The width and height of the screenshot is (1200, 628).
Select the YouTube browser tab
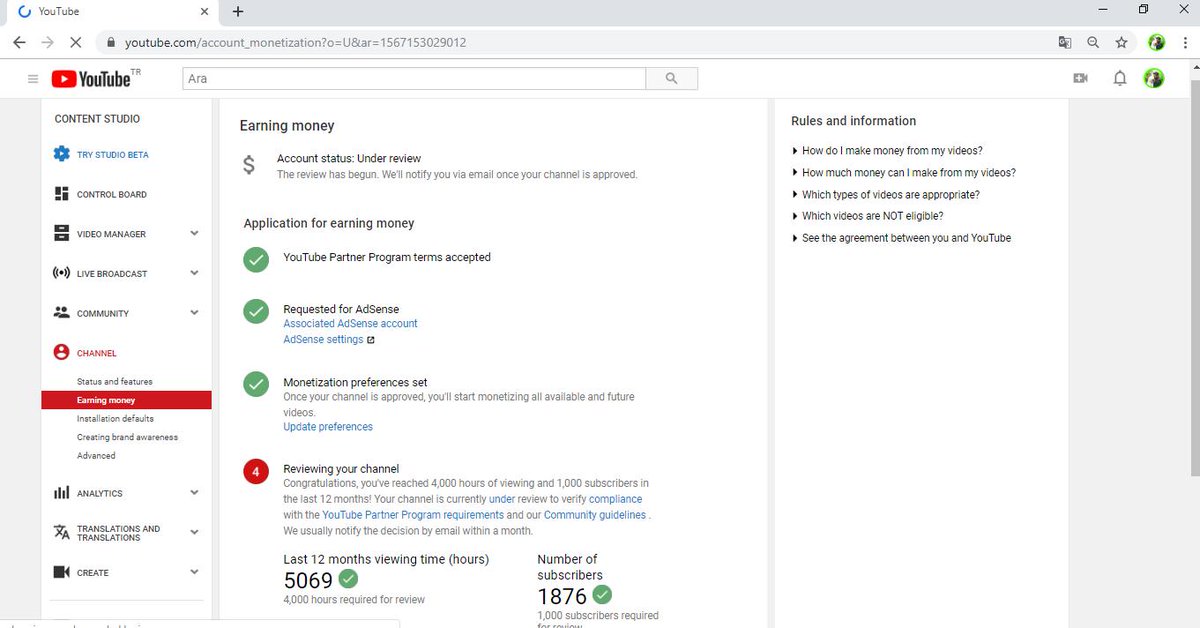click(x=110, y=12)
